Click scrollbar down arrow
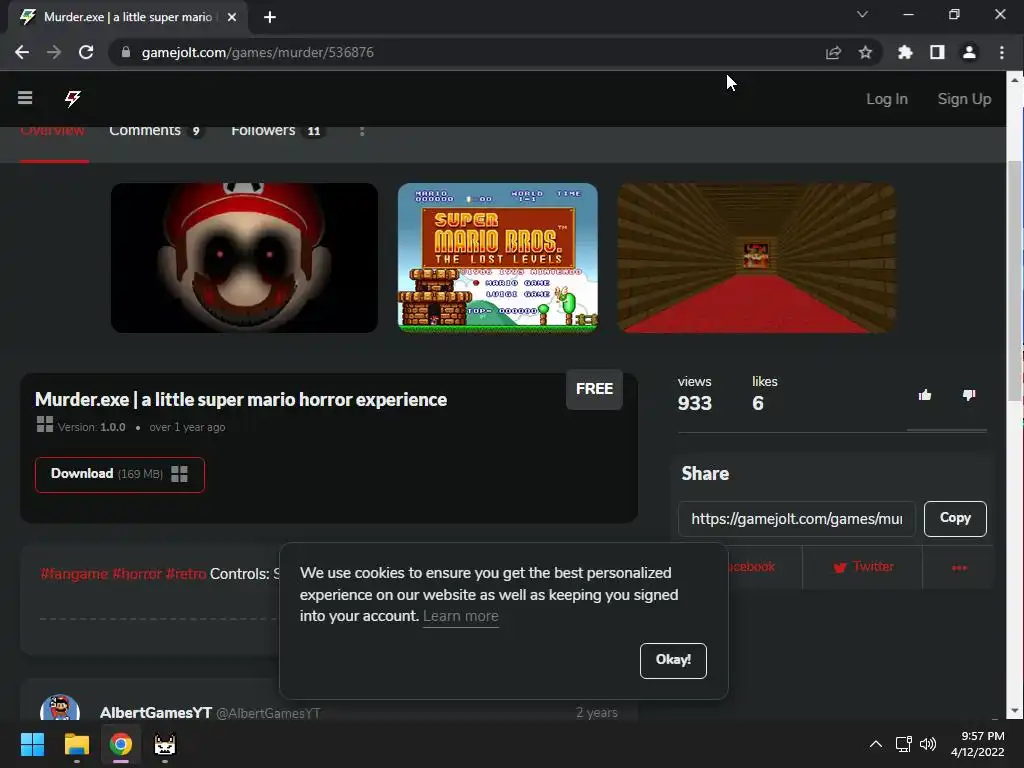The height and width of the screenshot is (768, 1024). pos(1015,711)
